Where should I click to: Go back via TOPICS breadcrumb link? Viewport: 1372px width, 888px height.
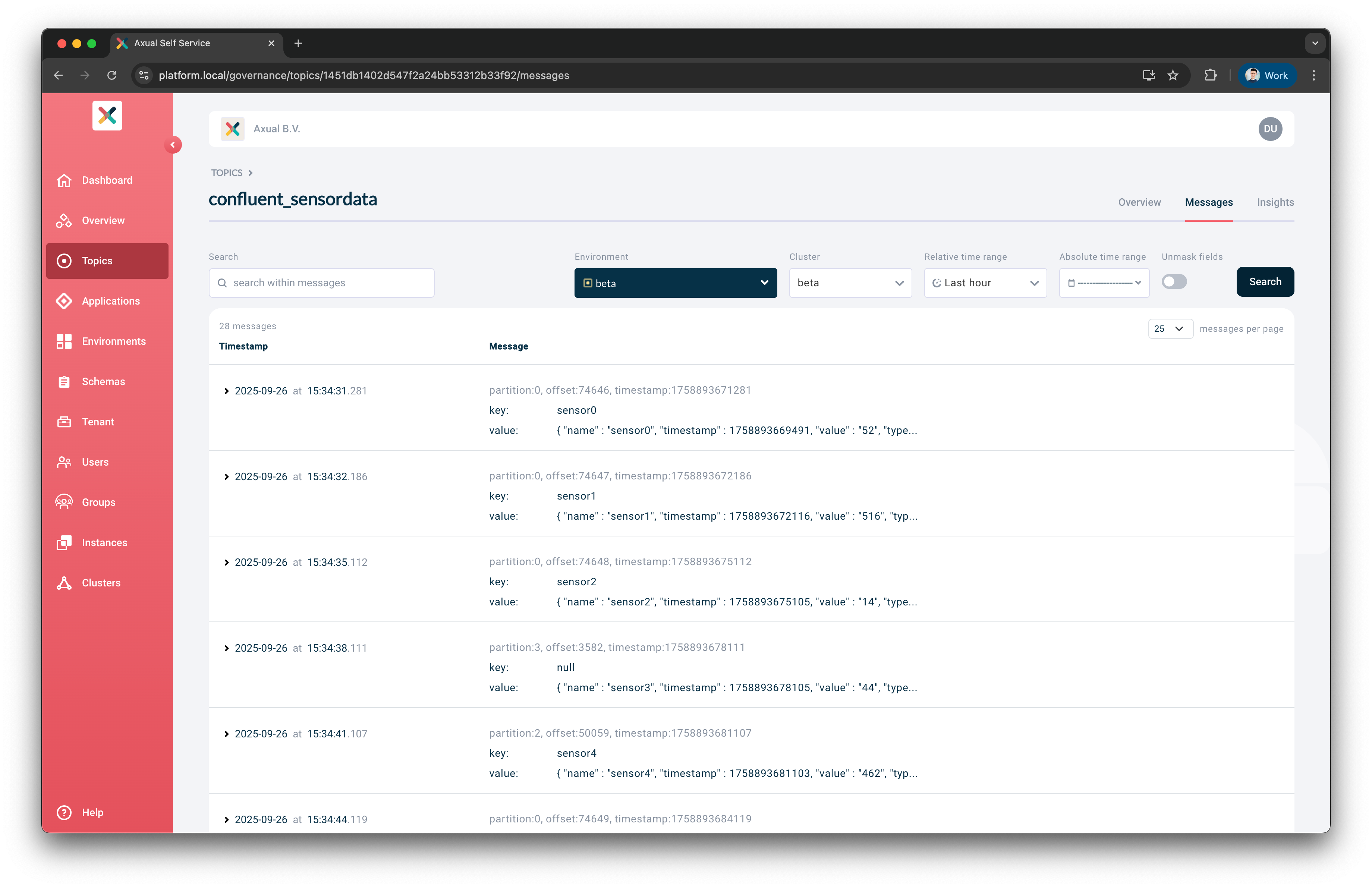pyautogui.click(x=227, y=173)
